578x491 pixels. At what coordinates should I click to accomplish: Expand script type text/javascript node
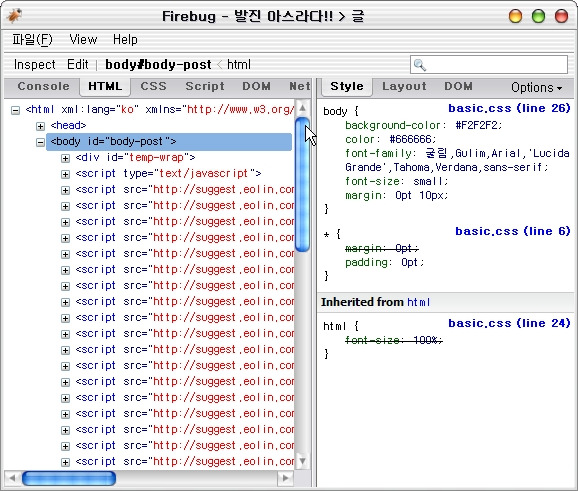point(65,174)
